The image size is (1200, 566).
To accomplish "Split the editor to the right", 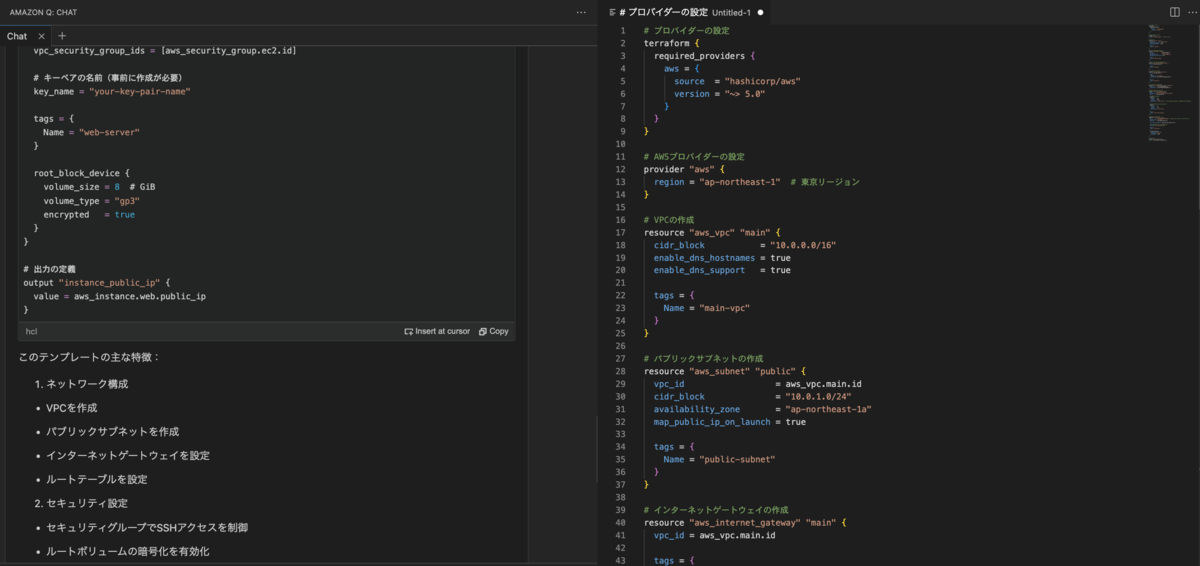I will [1175, 12].
